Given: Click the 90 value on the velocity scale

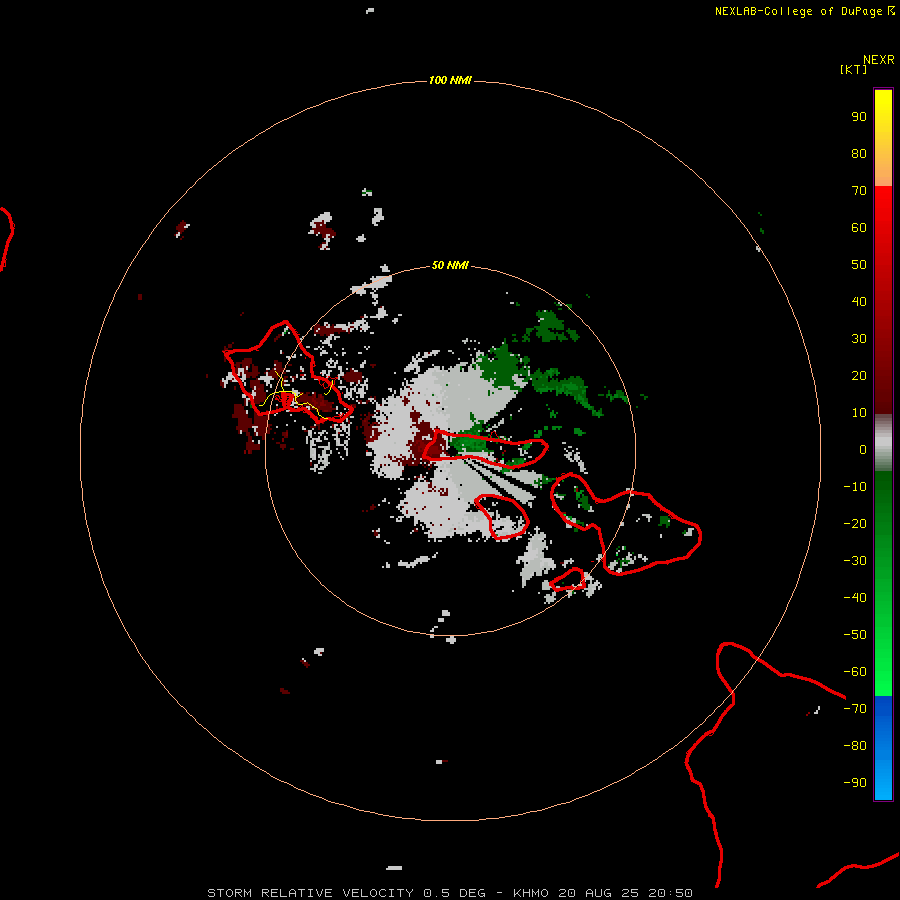Looking at the screenshot, I should [x=859, y=117].
